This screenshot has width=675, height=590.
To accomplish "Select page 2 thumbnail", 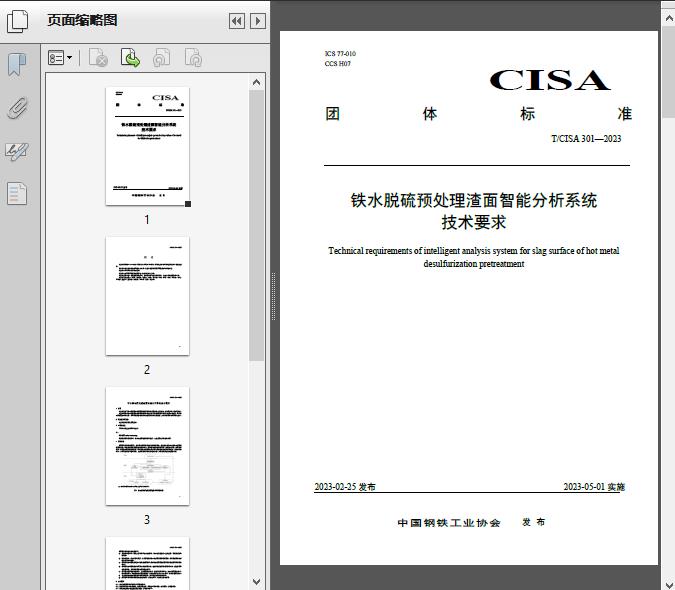I will [147, 296].
